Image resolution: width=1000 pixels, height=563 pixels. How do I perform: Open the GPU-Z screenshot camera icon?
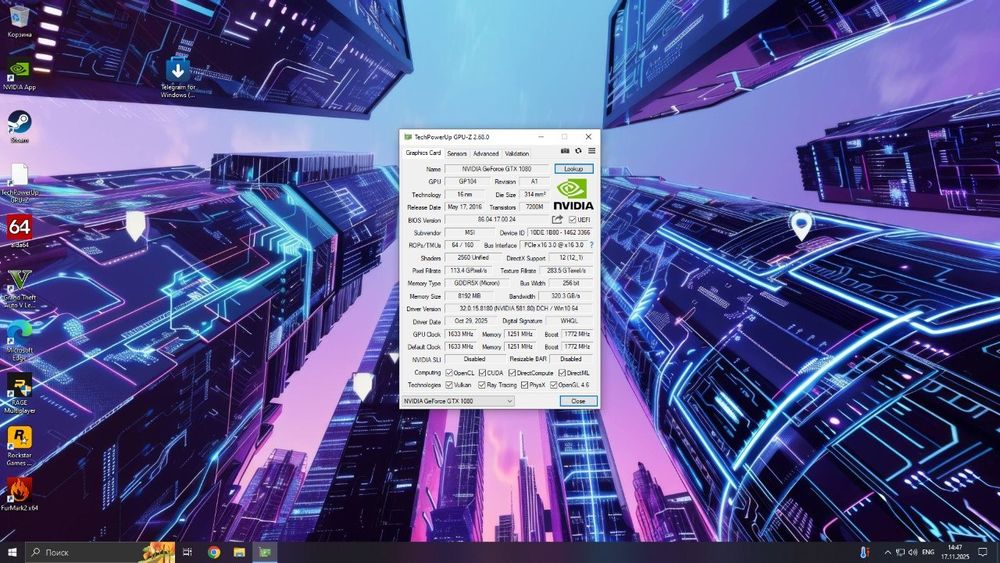pyautogui.click(x=564, y=151)
